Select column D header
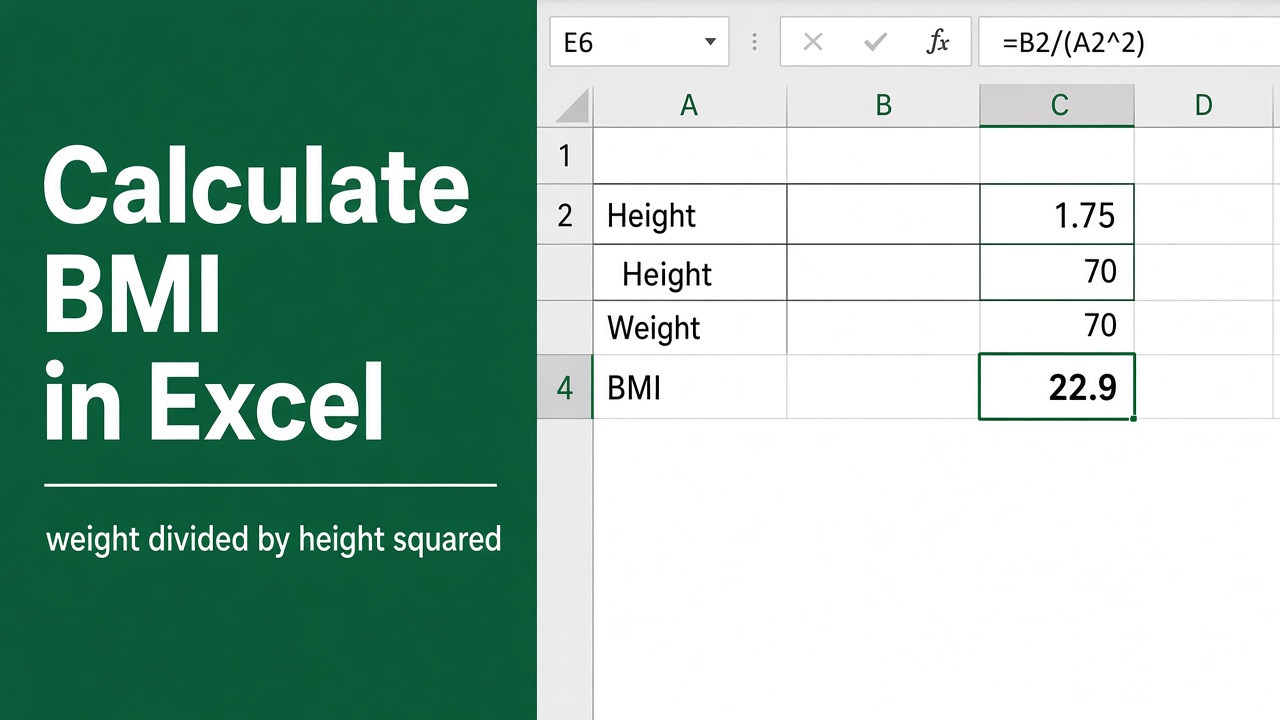The image size is (1280, 720). 1204,105
